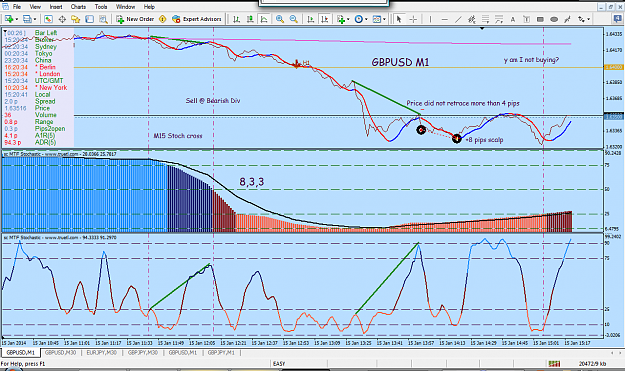Select the Ellipse shape tool
This screenshot has height=371, width=625.
[x=554, y=19]
